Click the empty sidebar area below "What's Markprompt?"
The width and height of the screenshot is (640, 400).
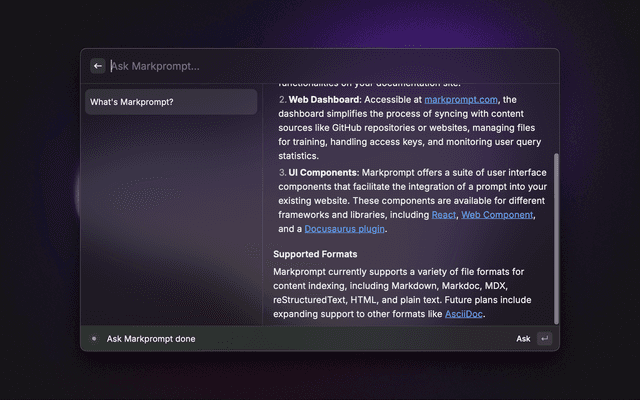pyautogui.click(x=171, y=220)
